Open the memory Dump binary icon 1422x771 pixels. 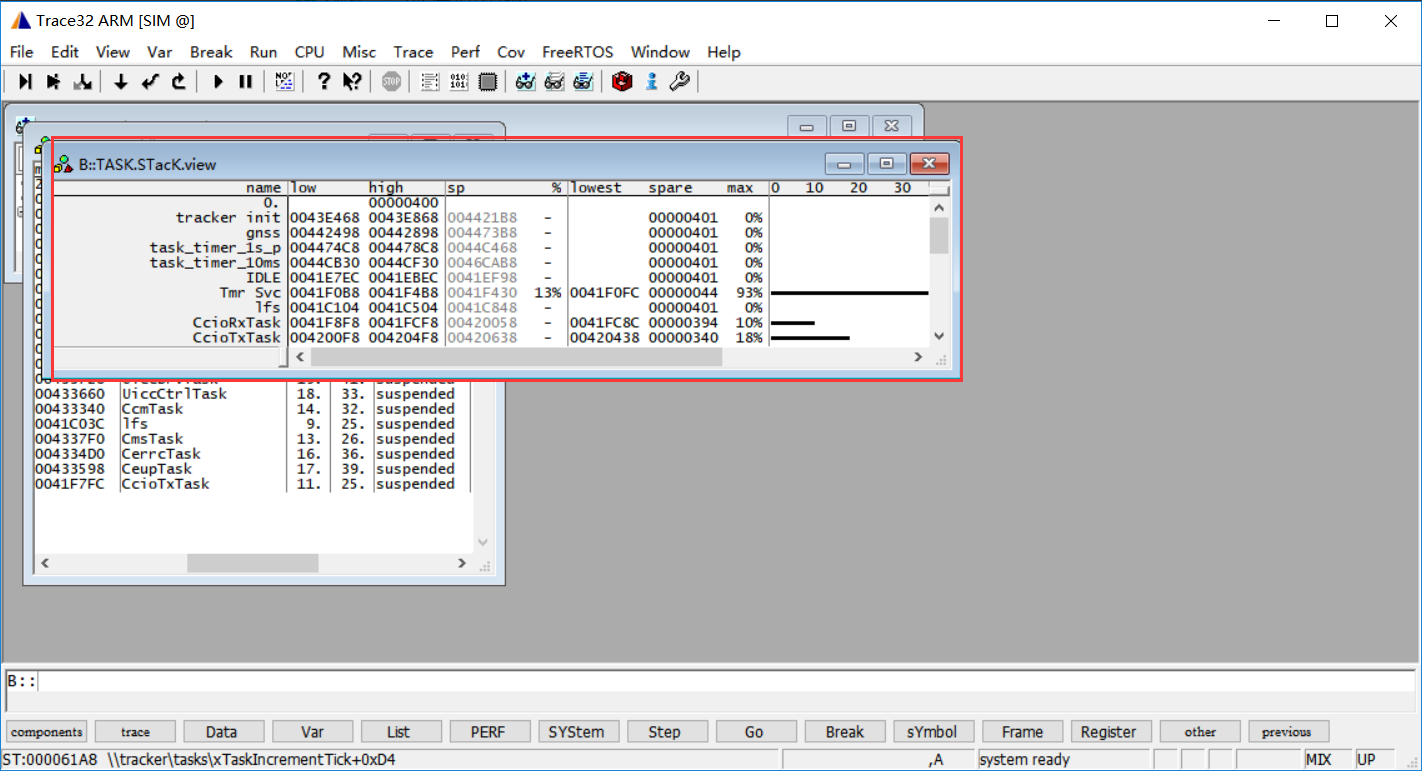click(458, 82)
